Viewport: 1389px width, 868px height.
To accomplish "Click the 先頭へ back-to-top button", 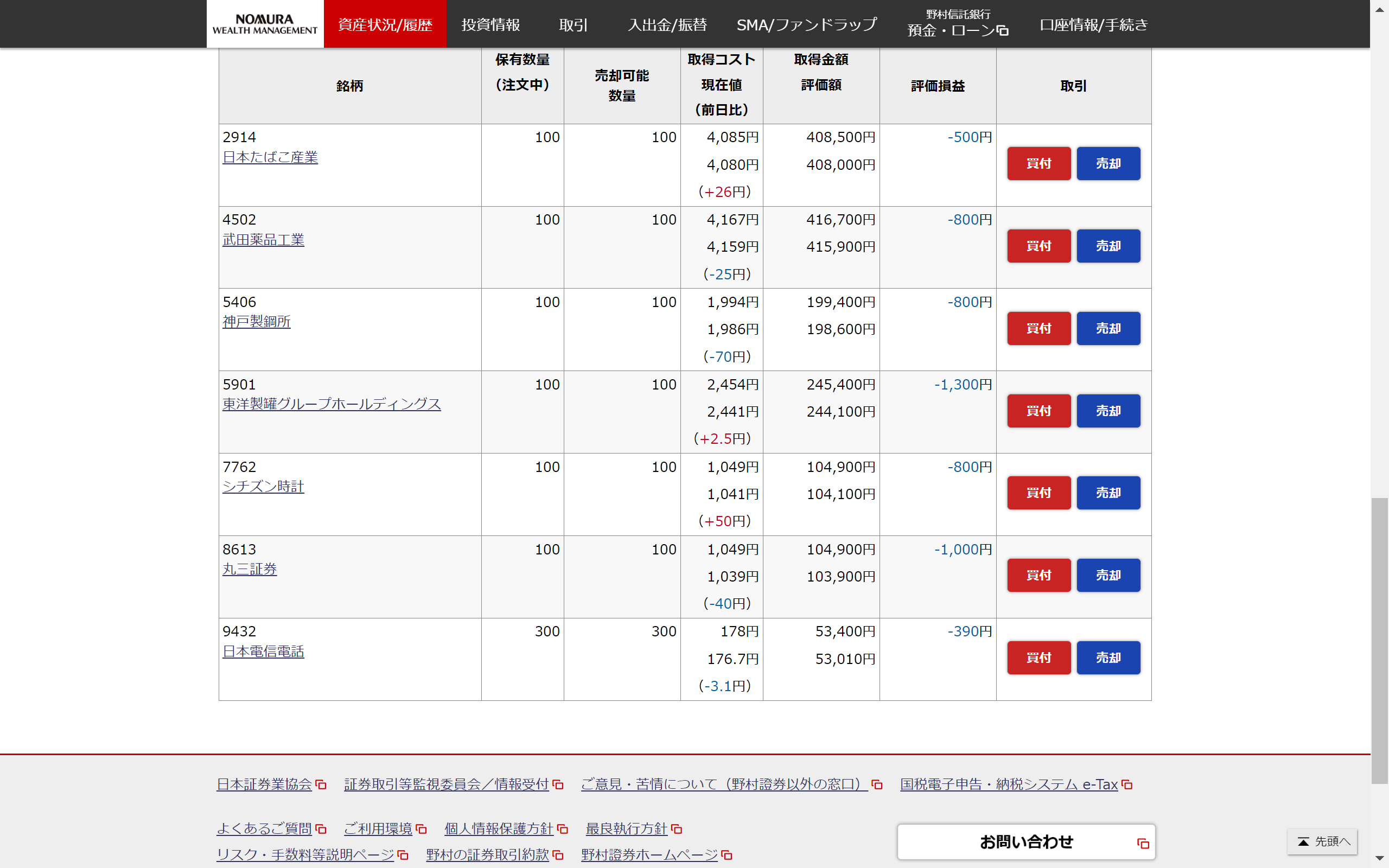I will pos(1322,841).
